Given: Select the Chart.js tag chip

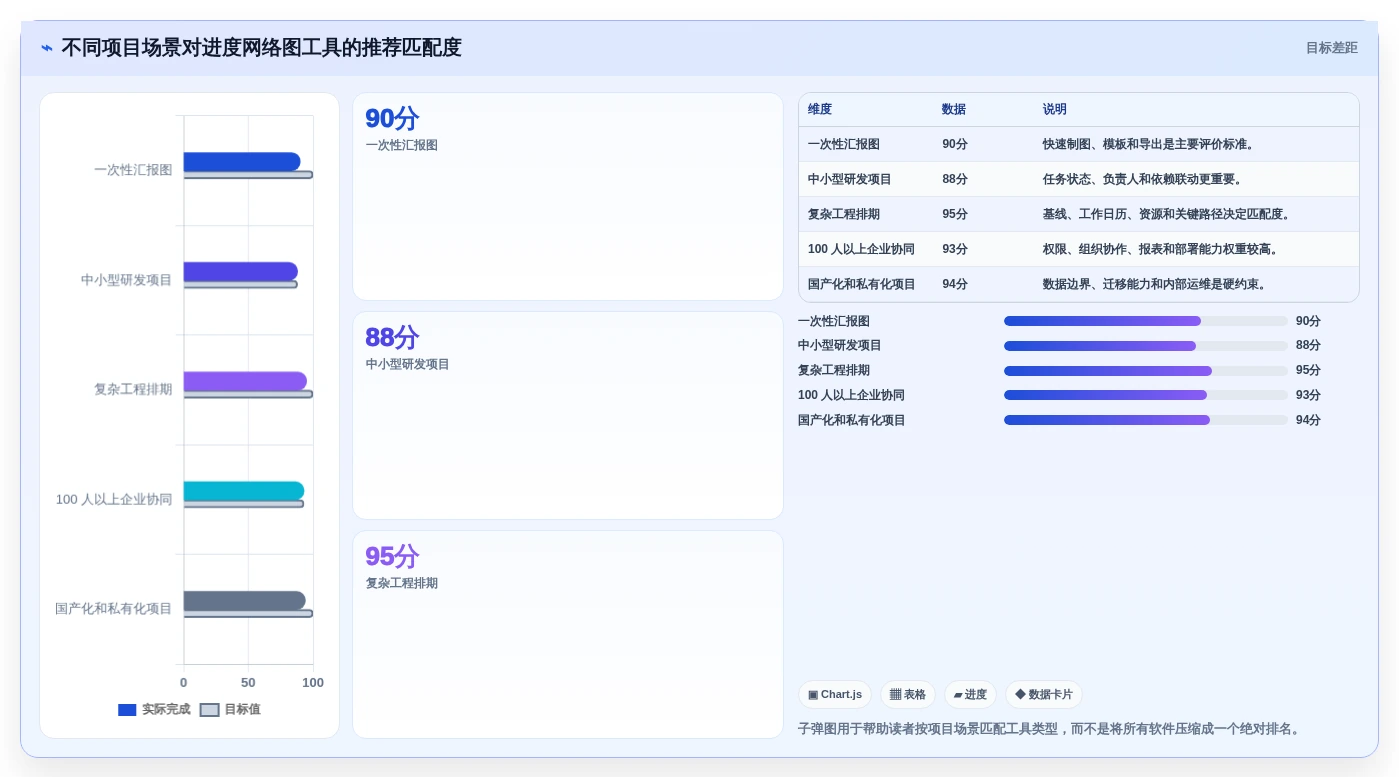Looking at the screenshot, I should coord(835,694).
